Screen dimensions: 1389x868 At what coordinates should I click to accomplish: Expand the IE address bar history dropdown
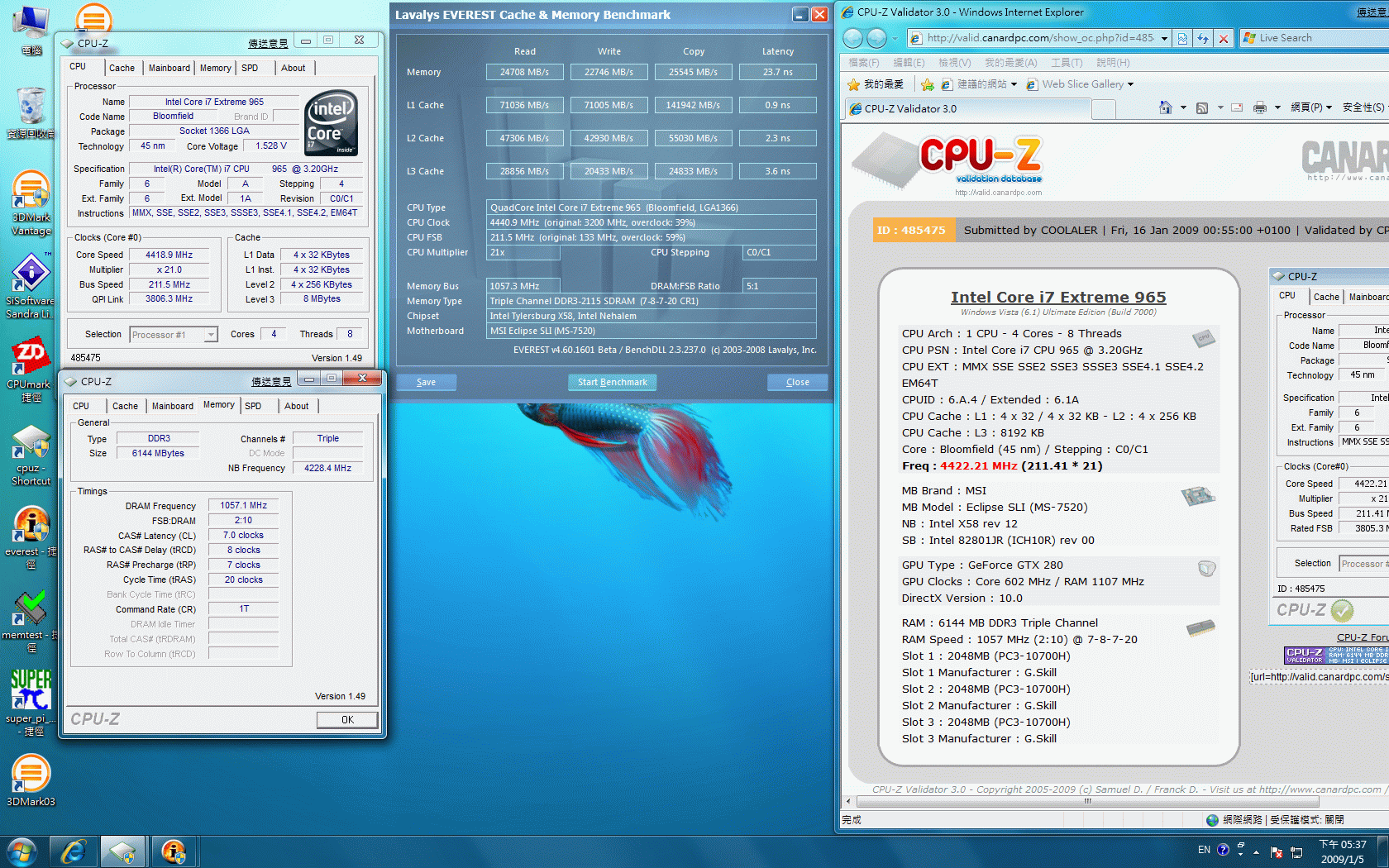(x=1164, y=38)
